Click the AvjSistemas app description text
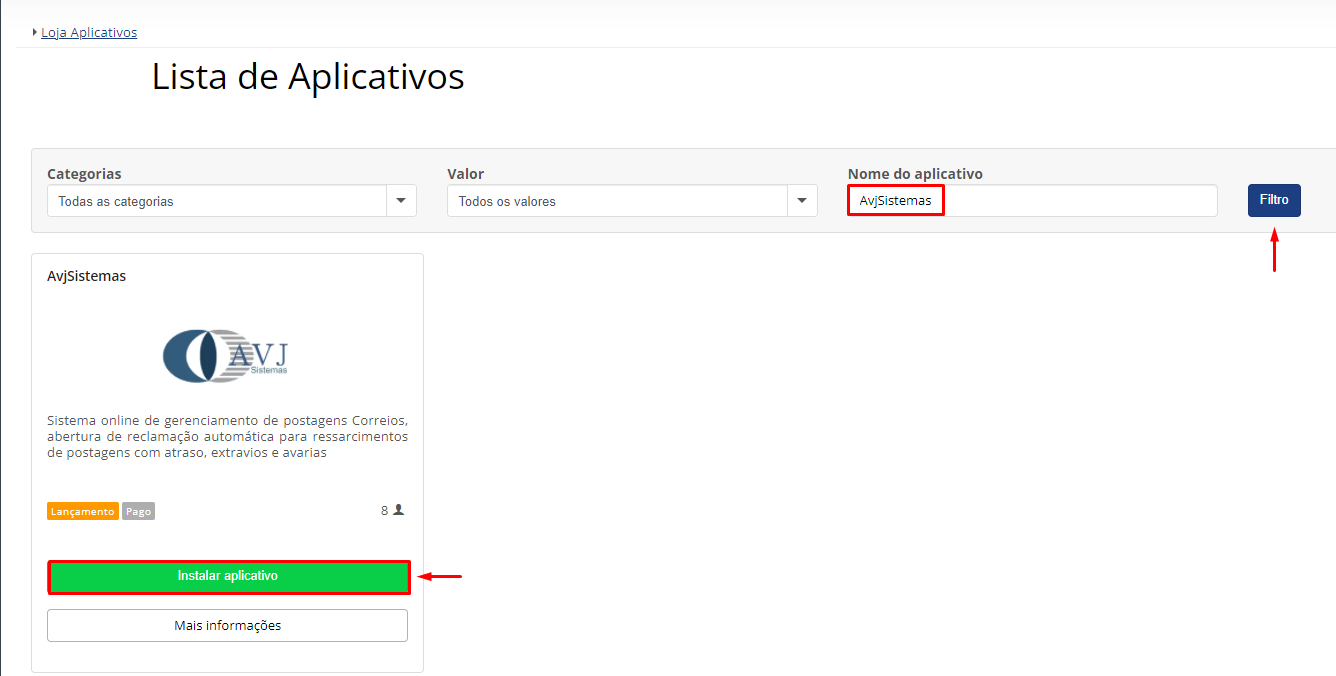This screenshot has height=676, width=1336. click(228, 436)
